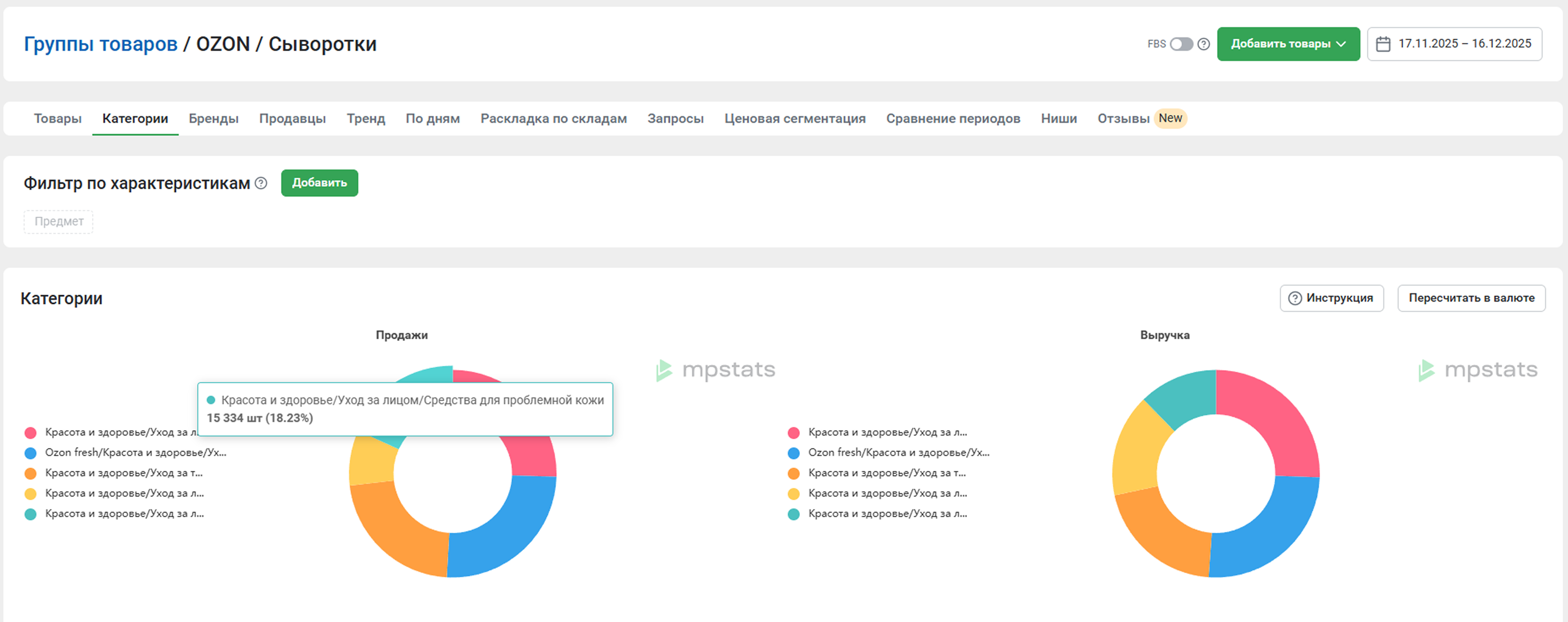1568x622 pixels.
Task: Follow the Группы товаров breadcrumb link
Action: 100,44
